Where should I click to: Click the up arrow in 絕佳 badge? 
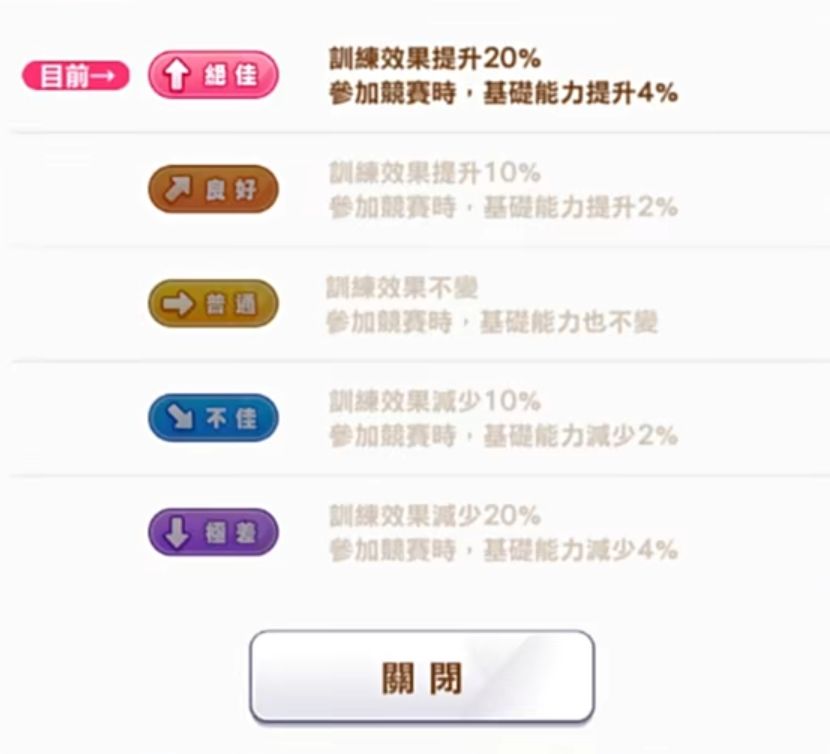click(x=176, y=76)
